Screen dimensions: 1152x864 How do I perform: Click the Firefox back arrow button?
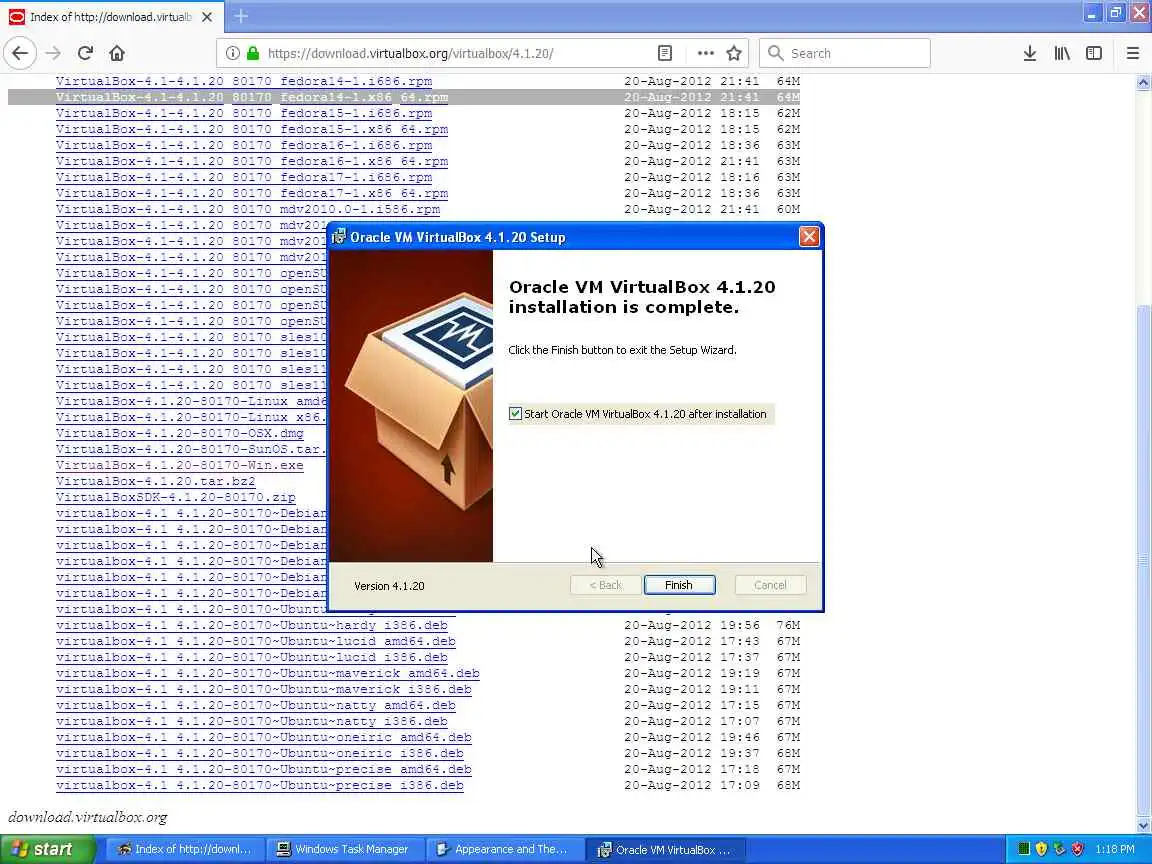click(20, 53)
